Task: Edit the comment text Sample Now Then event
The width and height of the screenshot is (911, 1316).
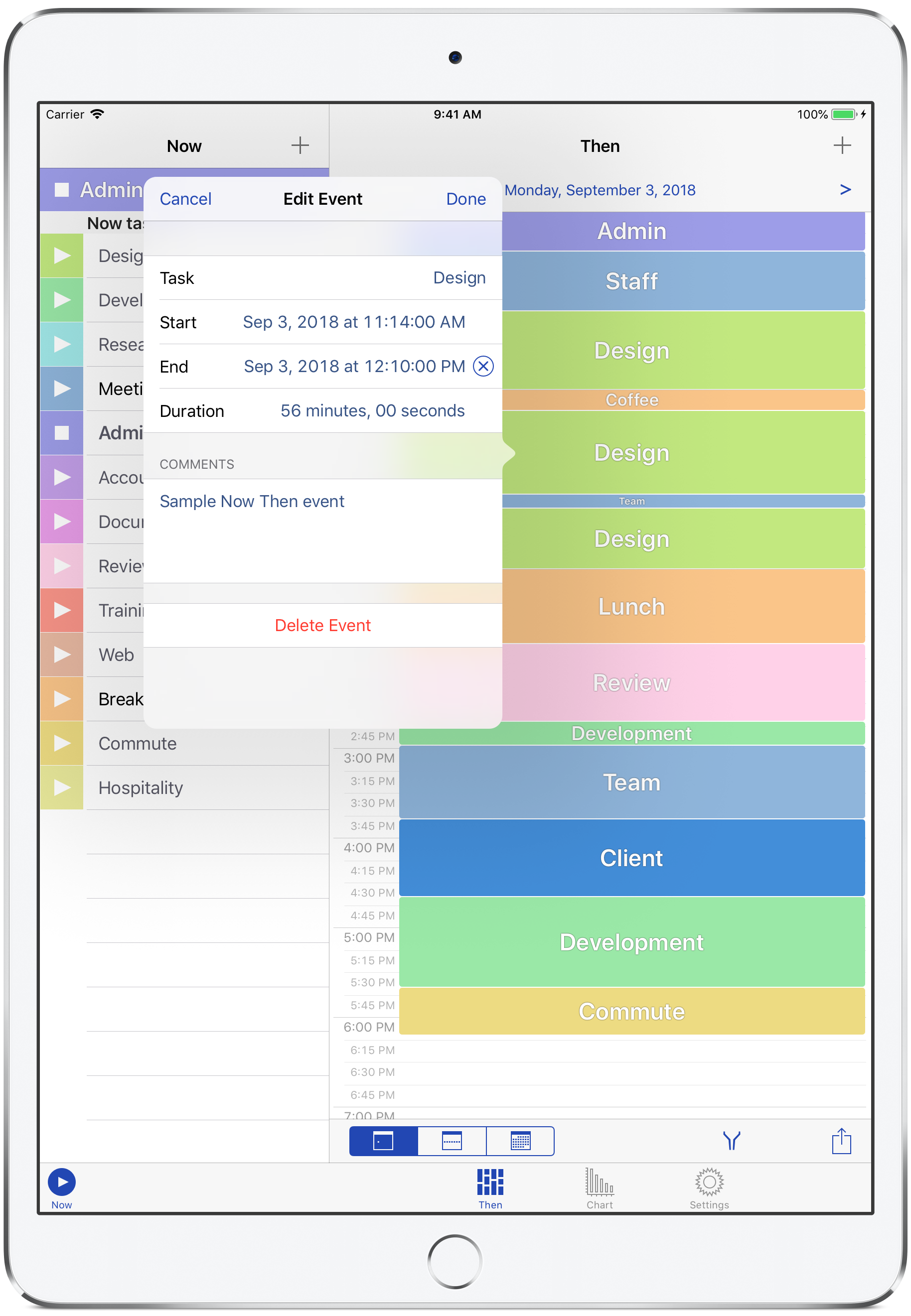Action: 252,502
